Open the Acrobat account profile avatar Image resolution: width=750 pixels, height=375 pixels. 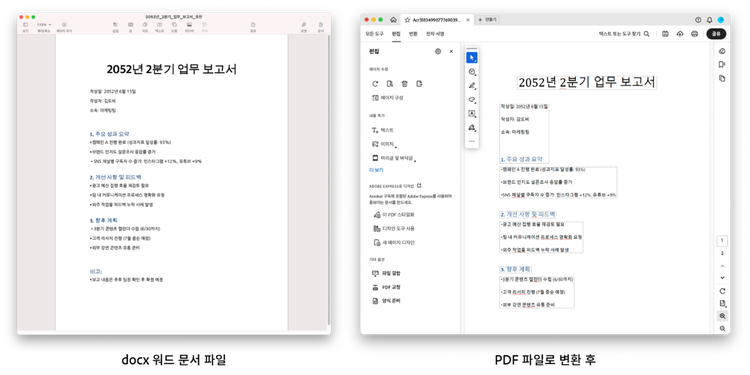[x=721, y=20]
